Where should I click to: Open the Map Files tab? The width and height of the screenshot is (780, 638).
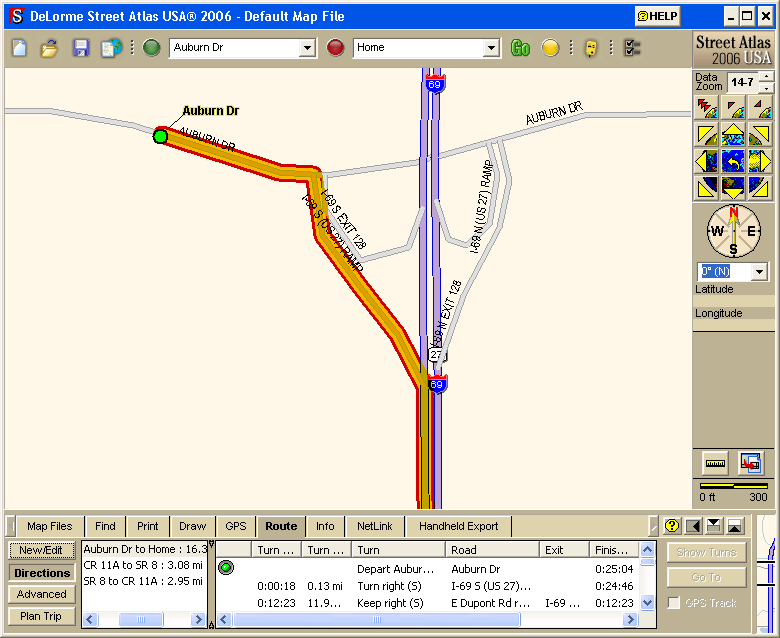click(x=50, y=526)
